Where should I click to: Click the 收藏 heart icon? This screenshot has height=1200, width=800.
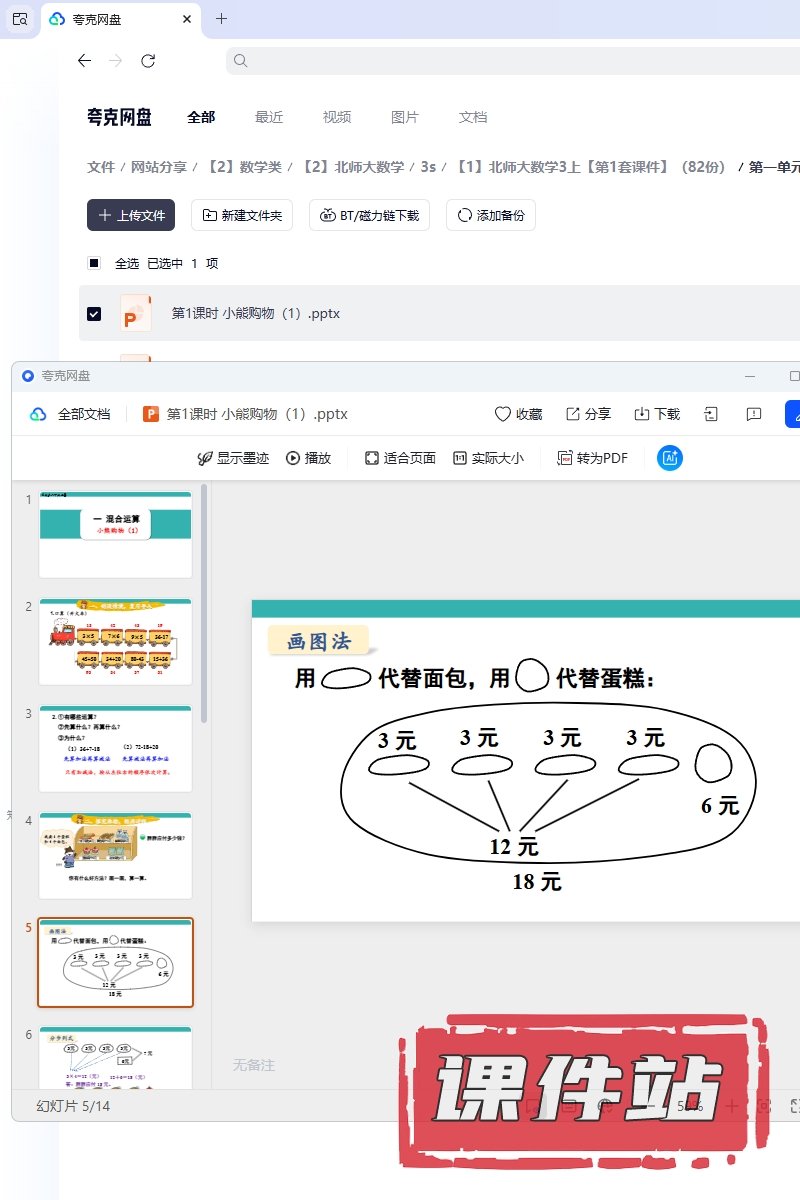(503, 414)
